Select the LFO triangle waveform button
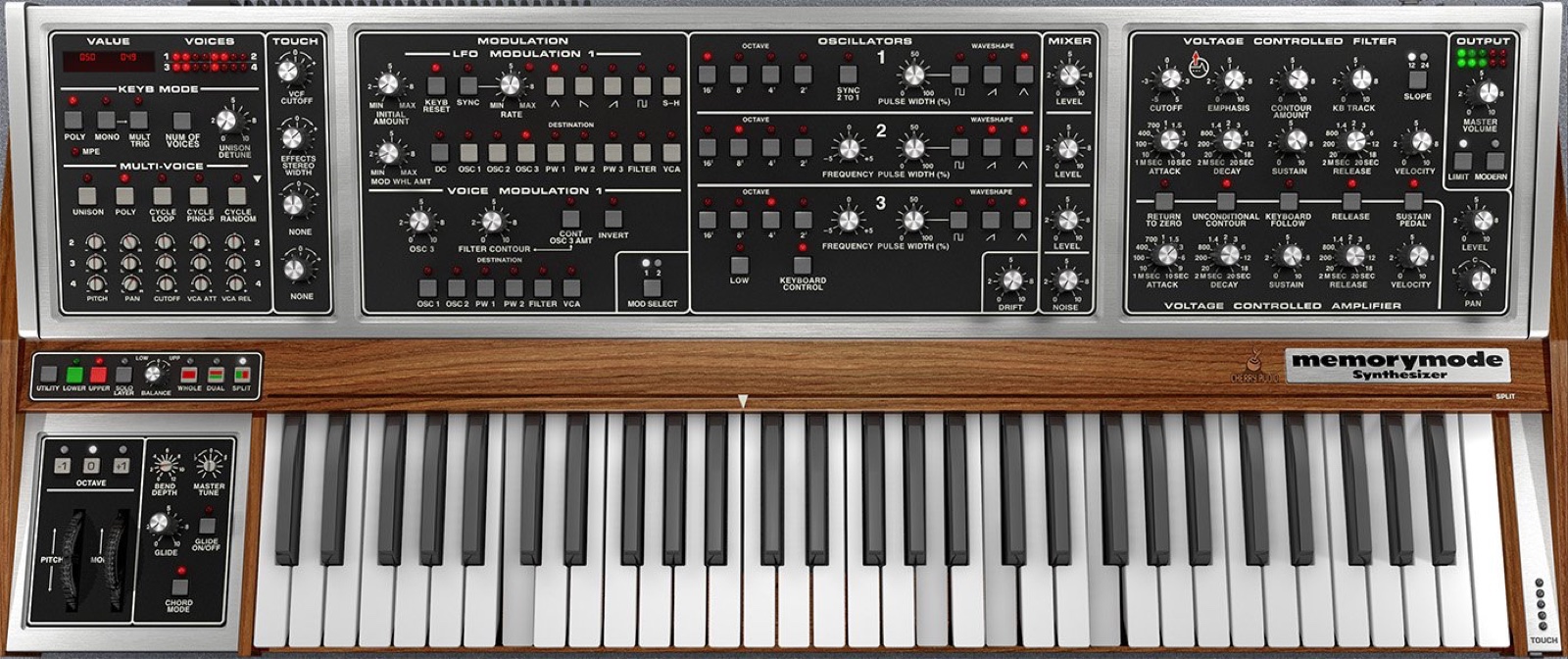 (555, 85)
